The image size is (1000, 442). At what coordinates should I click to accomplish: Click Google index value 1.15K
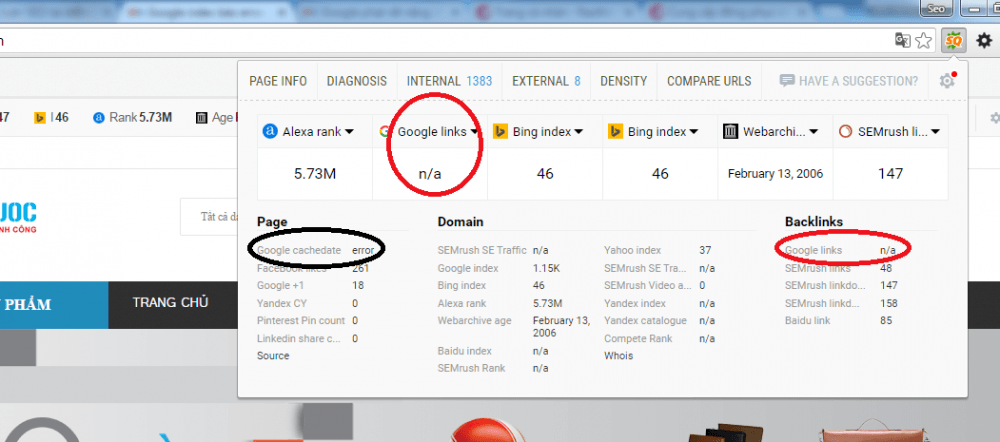tap(546, 269)
